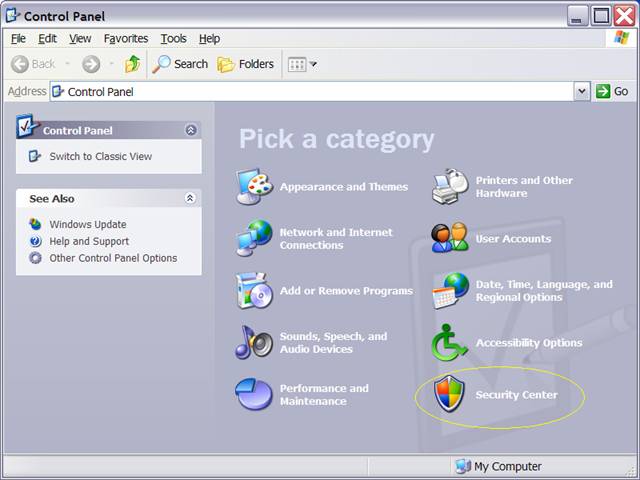Open the Views dropdown arrow
The width and height of the screenshot is (640, 480).
[313, 64]
